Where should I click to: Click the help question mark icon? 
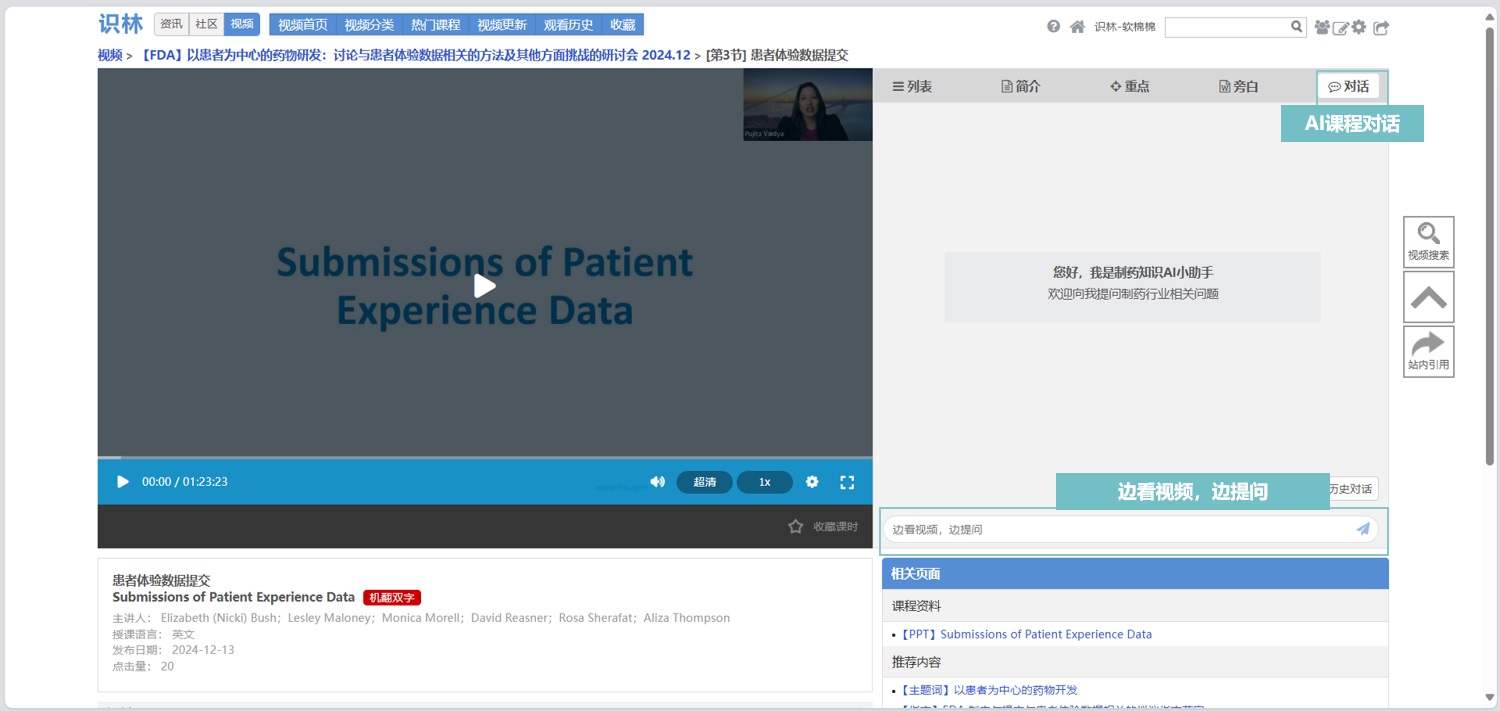(x=1053, y=27)
